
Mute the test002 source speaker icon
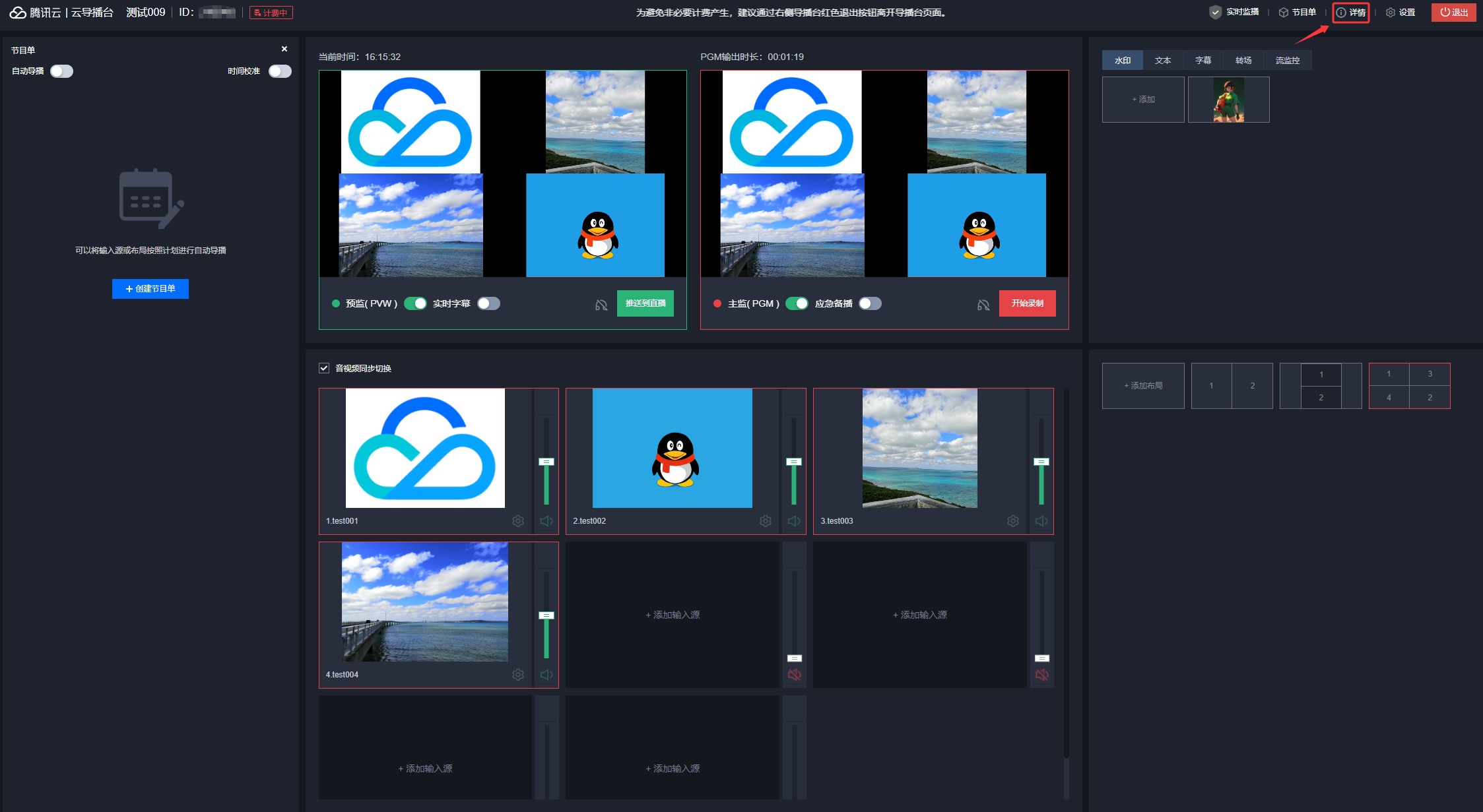[x=794, y=521]
